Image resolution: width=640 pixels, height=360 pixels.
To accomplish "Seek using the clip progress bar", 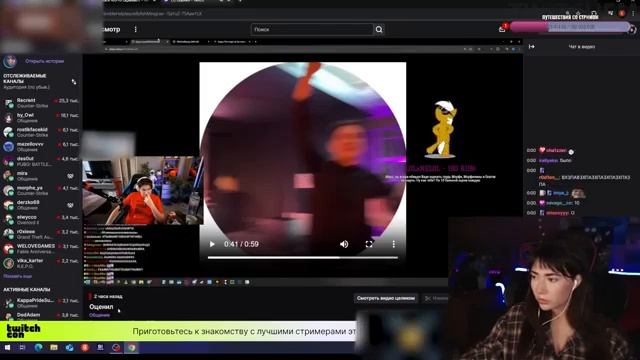I will pyautogui.click(x=302, y=258).
